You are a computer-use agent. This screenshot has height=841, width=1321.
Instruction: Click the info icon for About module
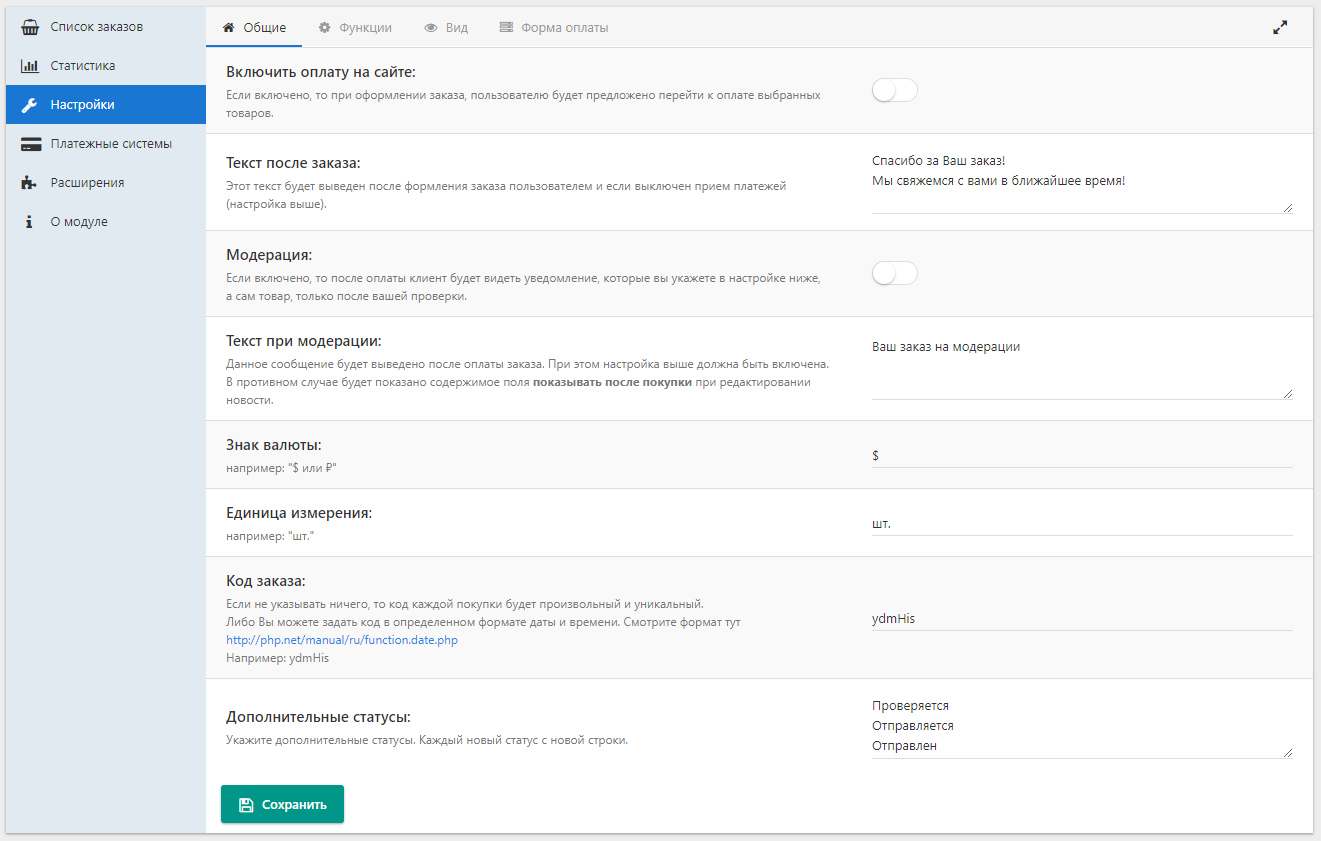tap(30, 222)
